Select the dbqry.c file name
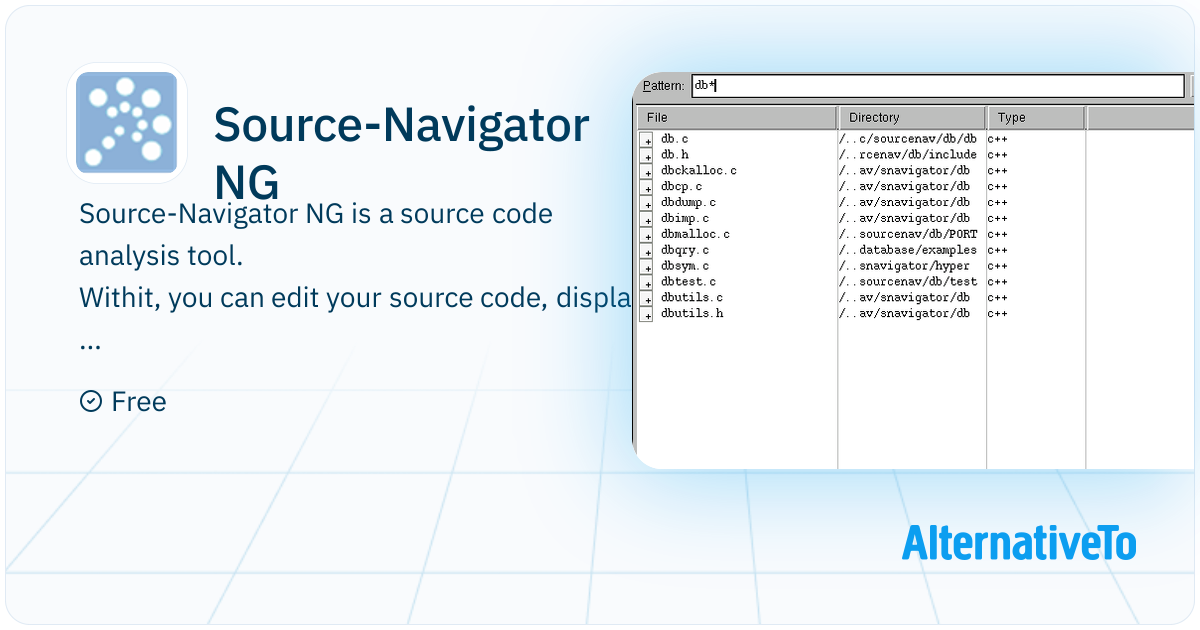Screen dimensions: 1200x630 [685, 250]
